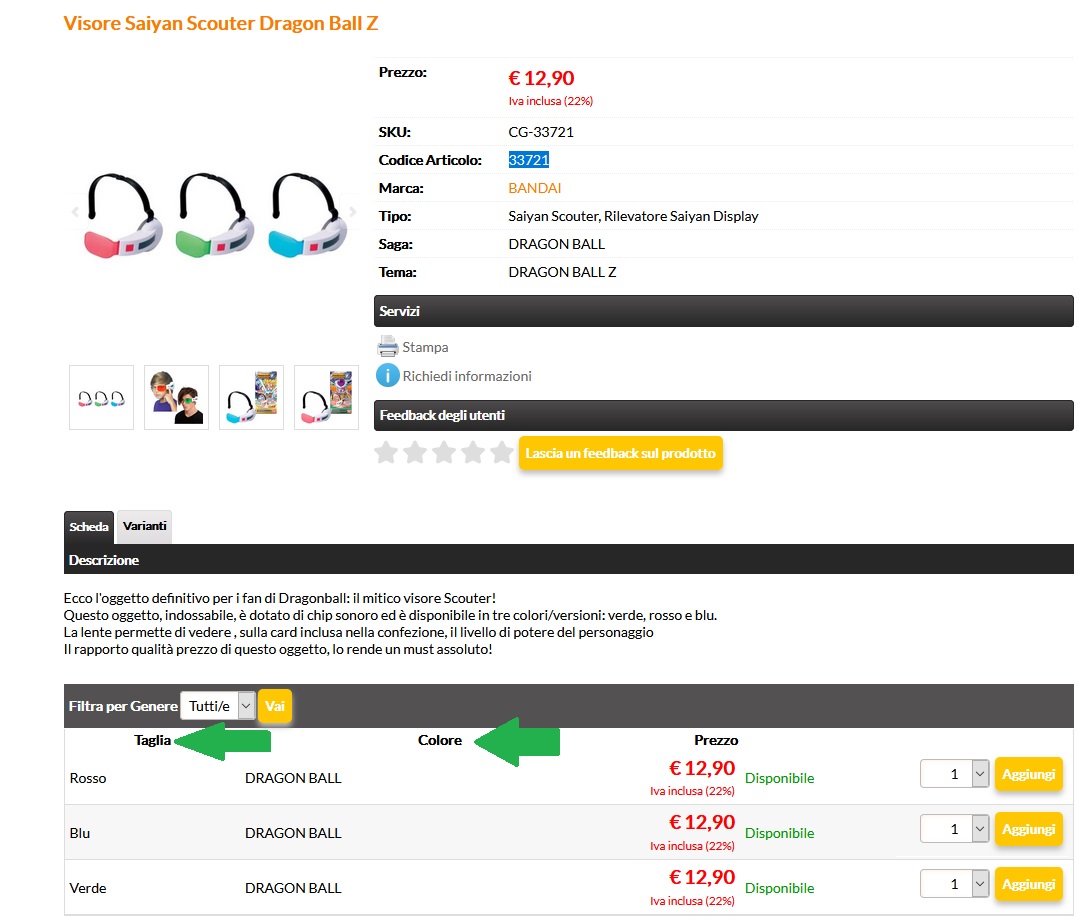Click Disponibile status in Blu row

pyautogui.click(x=780, y=833)
